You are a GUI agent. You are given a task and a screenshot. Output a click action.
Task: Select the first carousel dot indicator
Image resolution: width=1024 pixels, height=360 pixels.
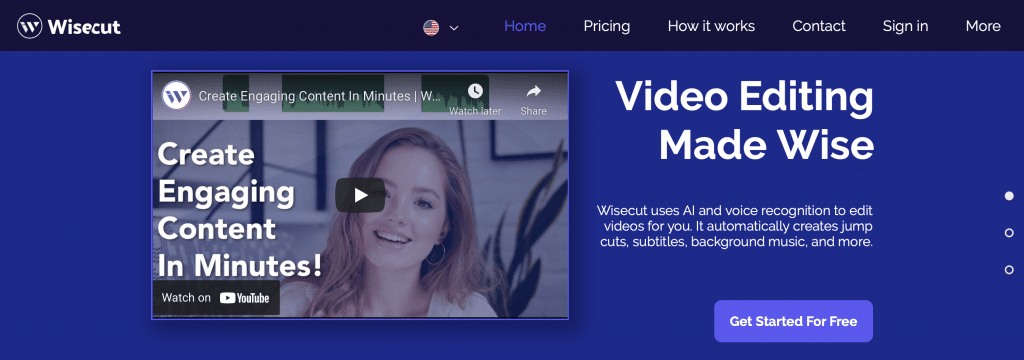[x=1009, y=195]
